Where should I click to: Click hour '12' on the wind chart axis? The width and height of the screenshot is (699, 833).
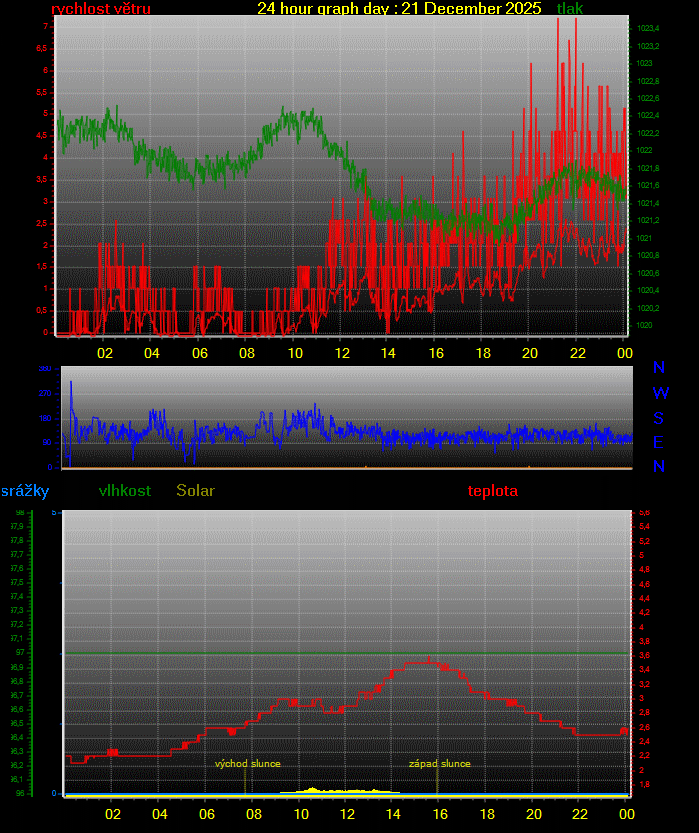click(342, 353)
